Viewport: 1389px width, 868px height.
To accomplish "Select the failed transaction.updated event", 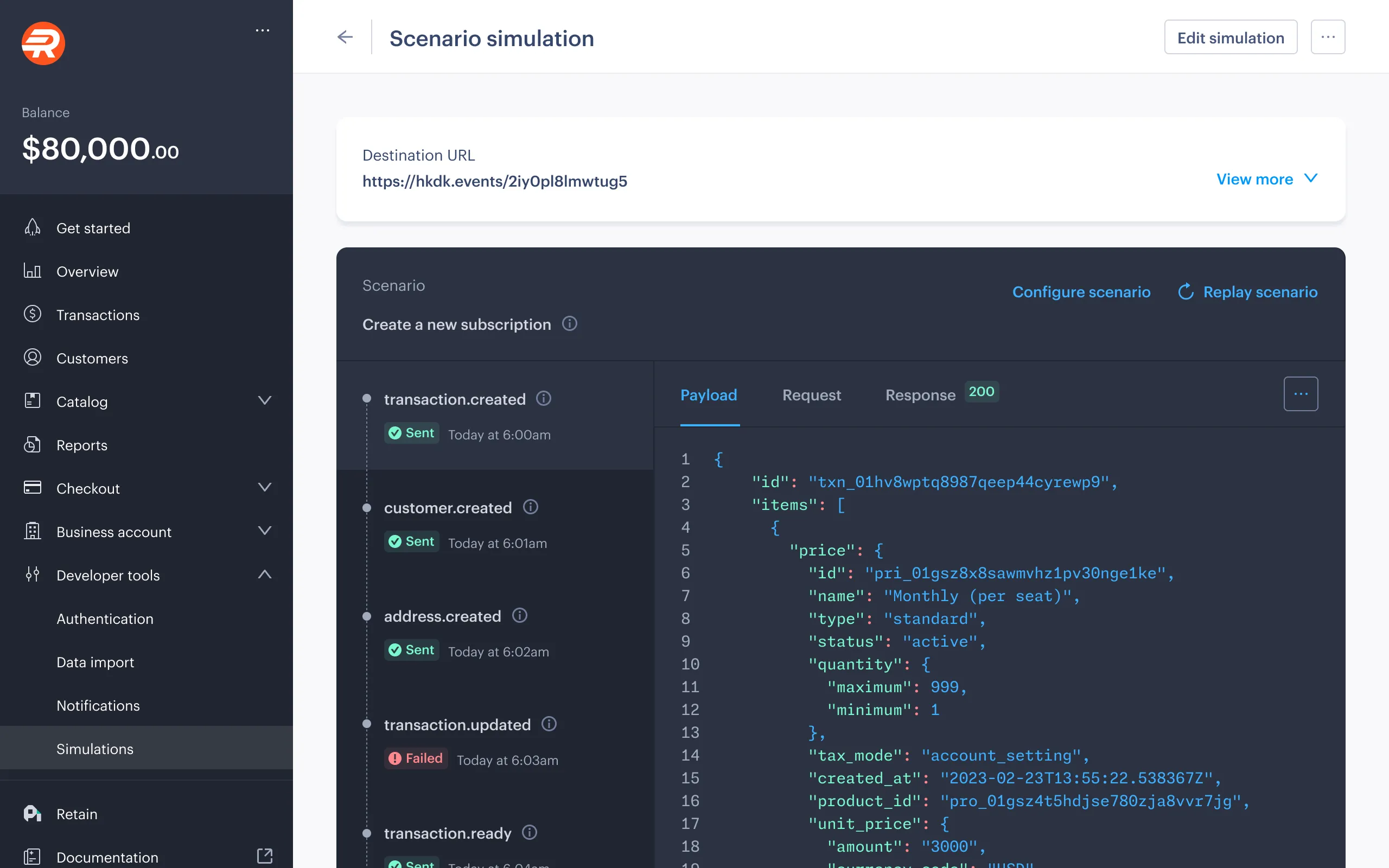I will coord(457,724).
